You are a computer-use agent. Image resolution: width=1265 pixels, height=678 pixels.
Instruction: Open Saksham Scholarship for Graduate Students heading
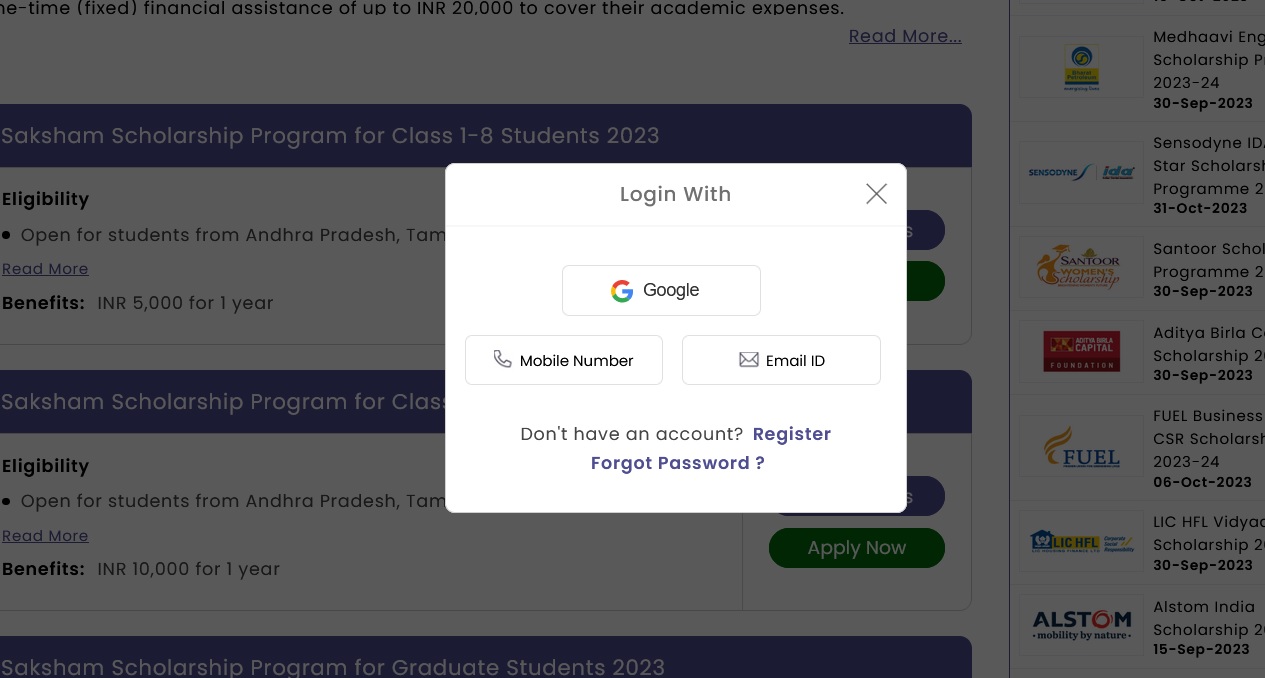(x=333, y=667)
